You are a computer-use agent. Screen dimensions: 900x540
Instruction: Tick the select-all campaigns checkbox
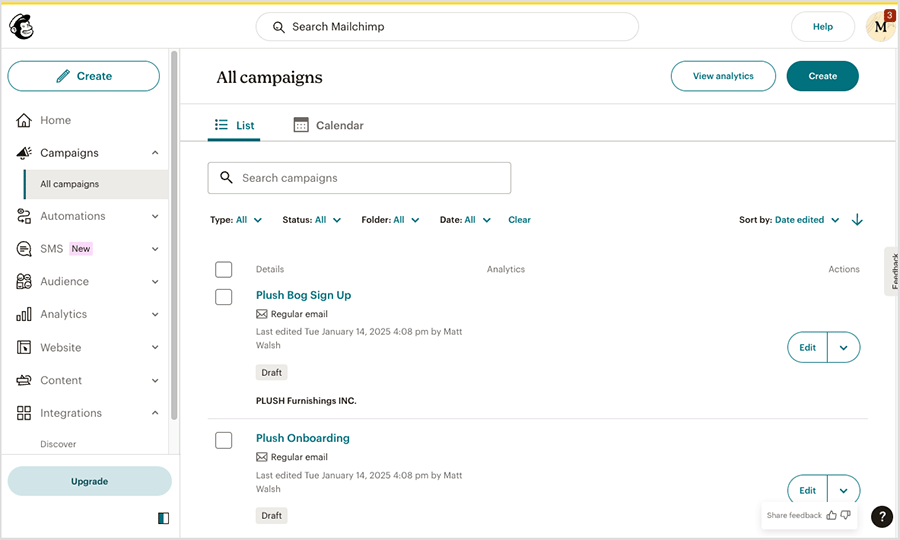[x=223, y=269]
